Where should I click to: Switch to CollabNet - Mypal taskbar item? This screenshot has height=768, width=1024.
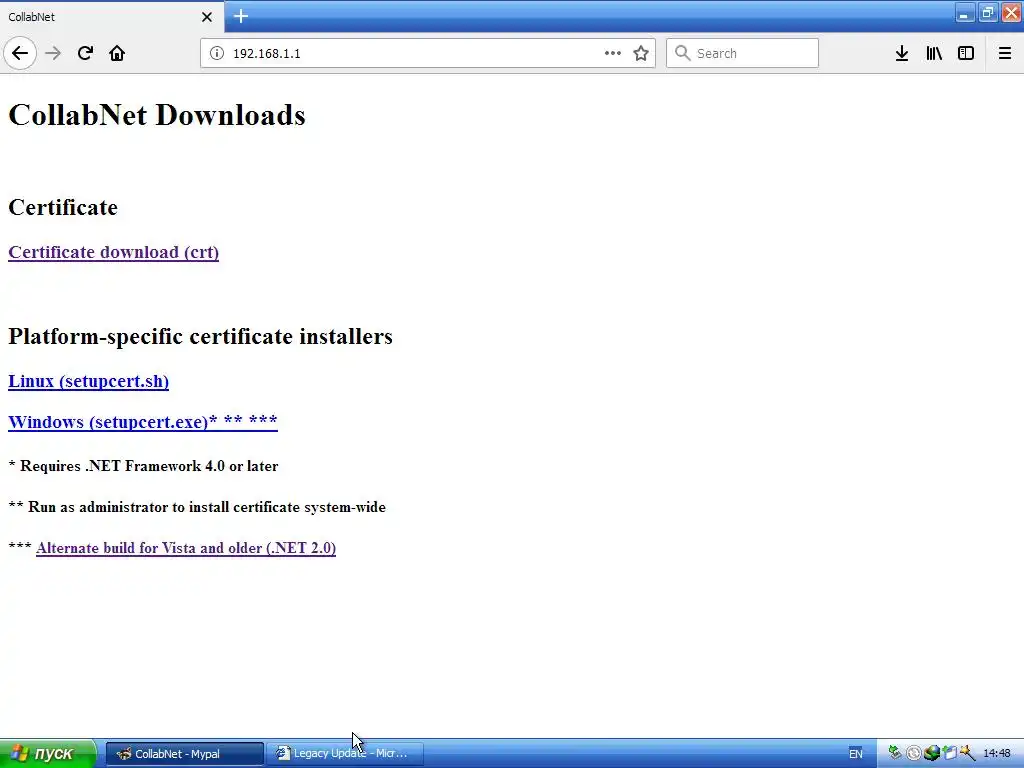[x=185, y=754]
